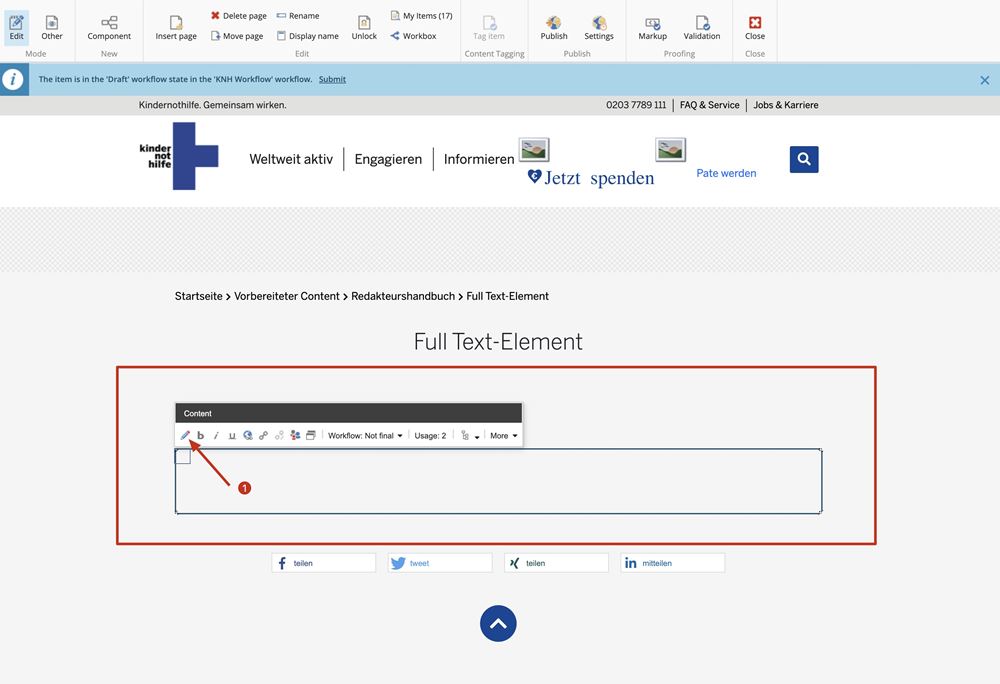Toggle underline formatting in Content toolbar
The width and height of the screenshot is (1000, 684).
232,436
